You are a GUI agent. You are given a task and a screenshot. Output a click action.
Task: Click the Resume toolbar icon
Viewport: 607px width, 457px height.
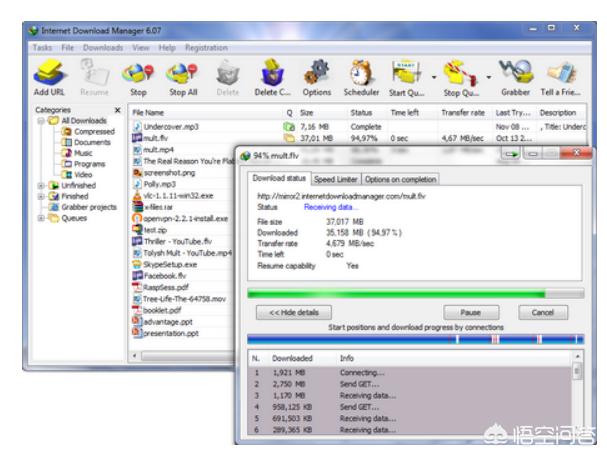(94, 78)
